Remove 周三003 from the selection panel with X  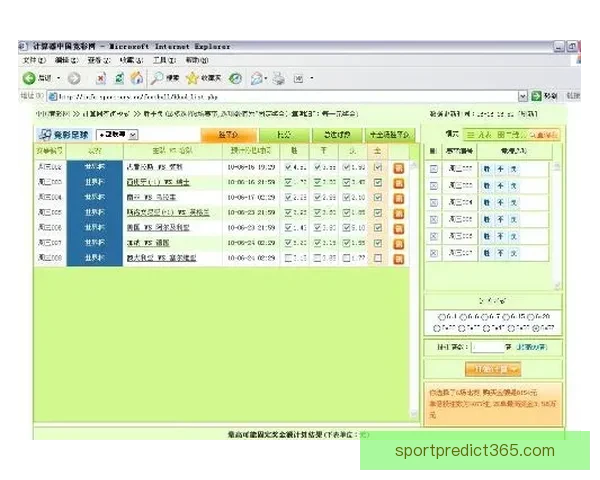click(x=434, y=186)
